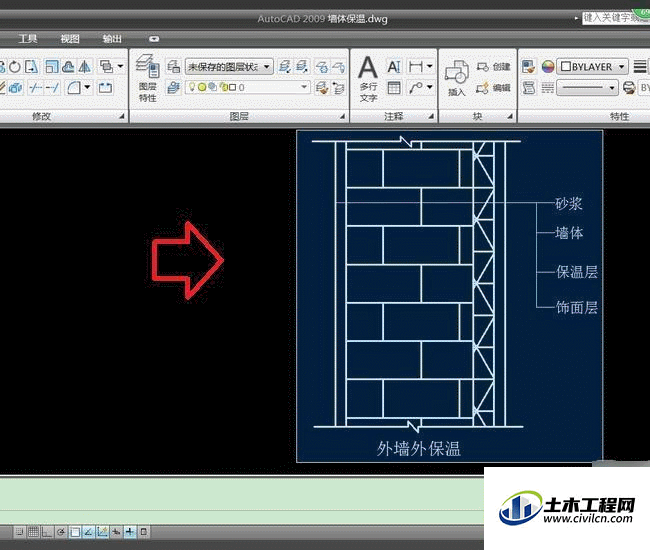Image resolution: width=650 pixels, height=550 pixels.
Task: Toggle Ortho mode in the status bar
Action: [47, 532]
